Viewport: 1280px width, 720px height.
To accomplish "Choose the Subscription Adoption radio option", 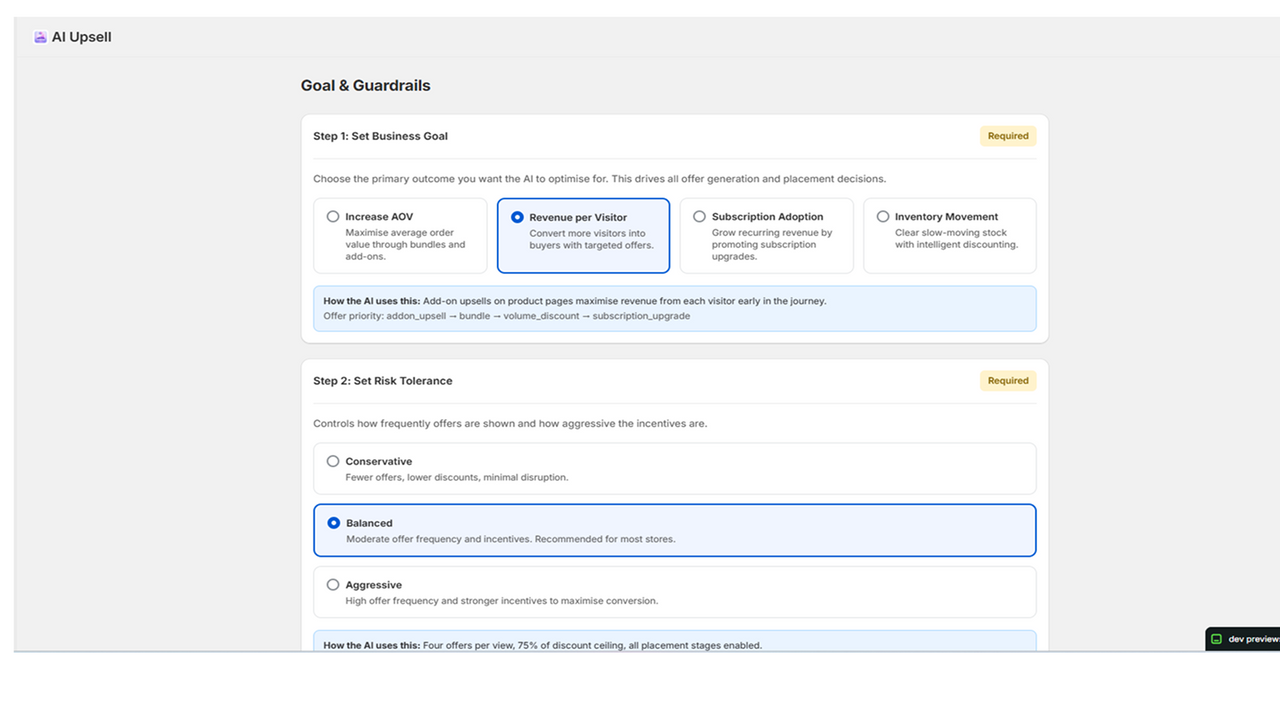I will (699, 216).
